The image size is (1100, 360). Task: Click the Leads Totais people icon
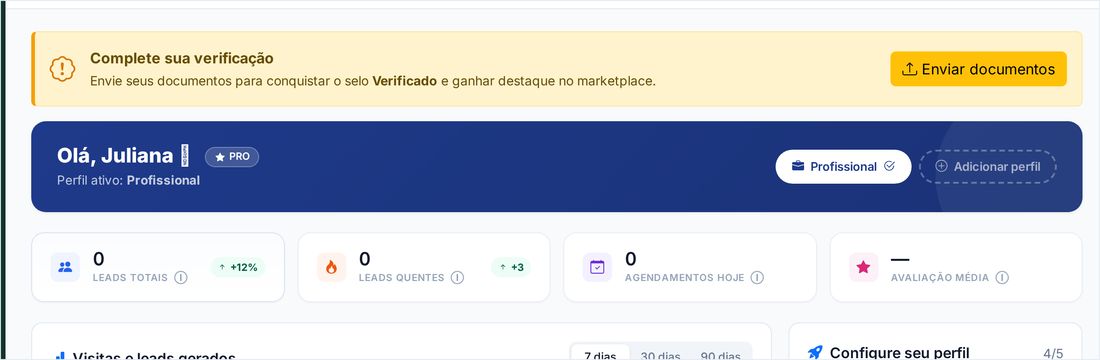point(65,267)
